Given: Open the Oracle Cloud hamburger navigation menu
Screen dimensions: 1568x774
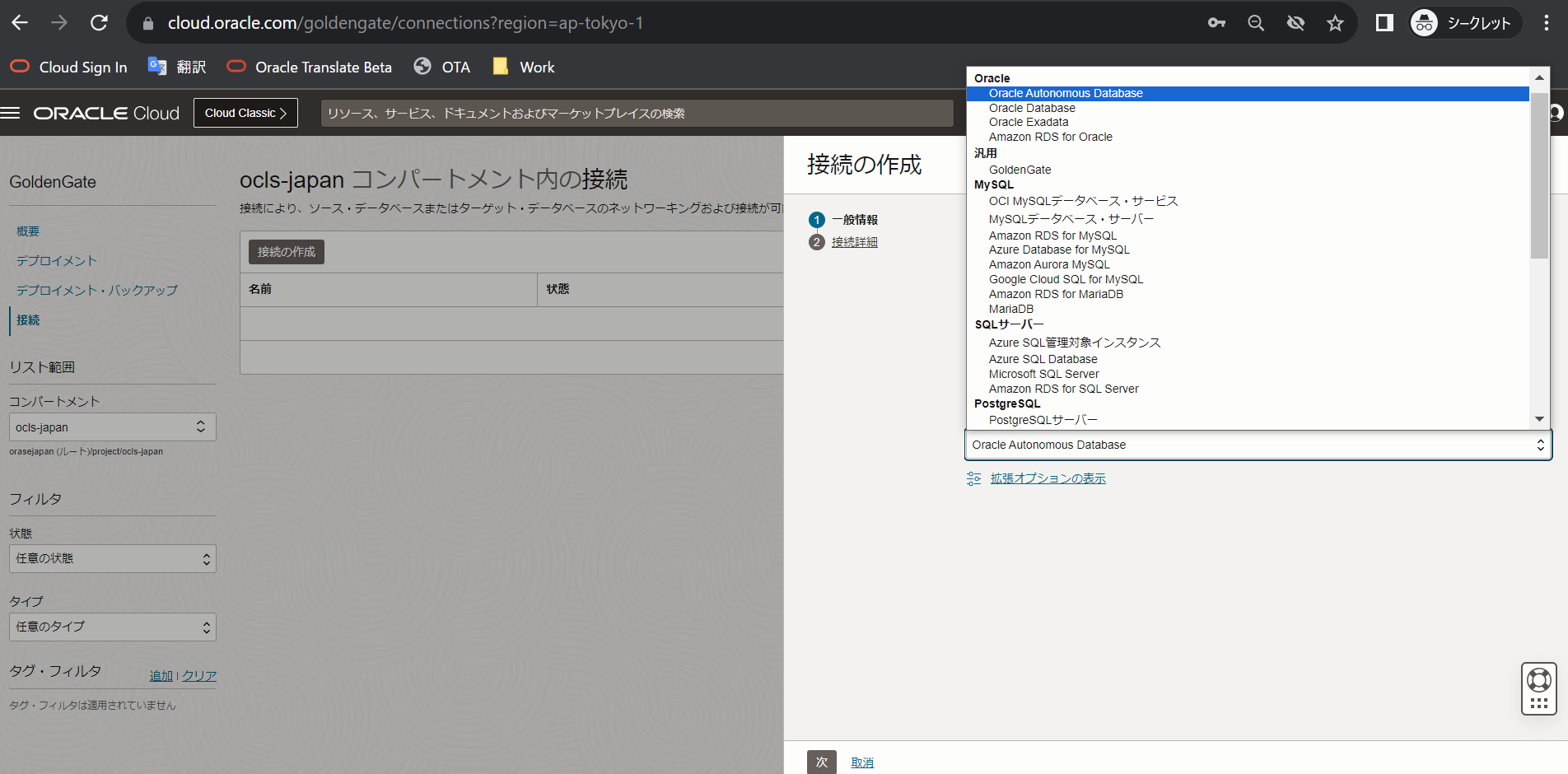Looking at the screenshot, I should coord(10,113).
